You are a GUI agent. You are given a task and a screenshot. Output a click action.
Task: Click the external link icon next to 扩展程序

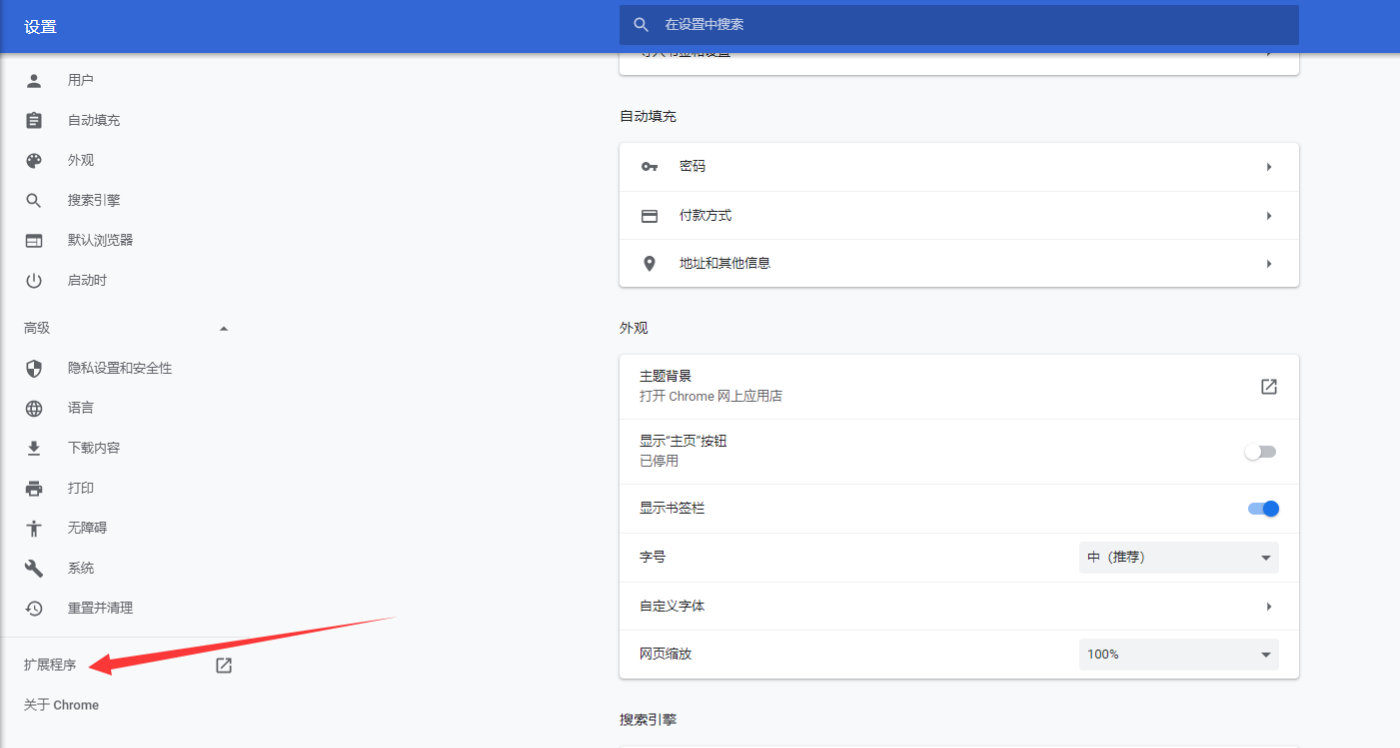224,665
